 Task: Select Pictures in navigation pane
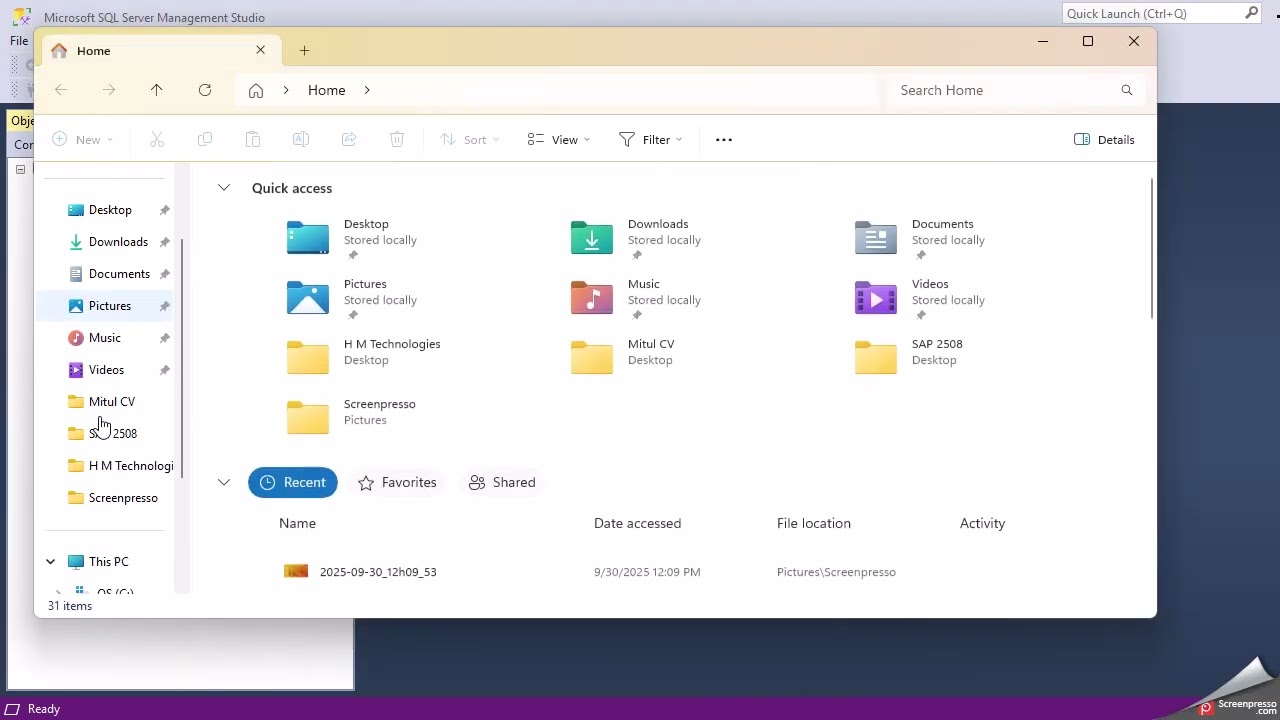[x=106, y=306]
